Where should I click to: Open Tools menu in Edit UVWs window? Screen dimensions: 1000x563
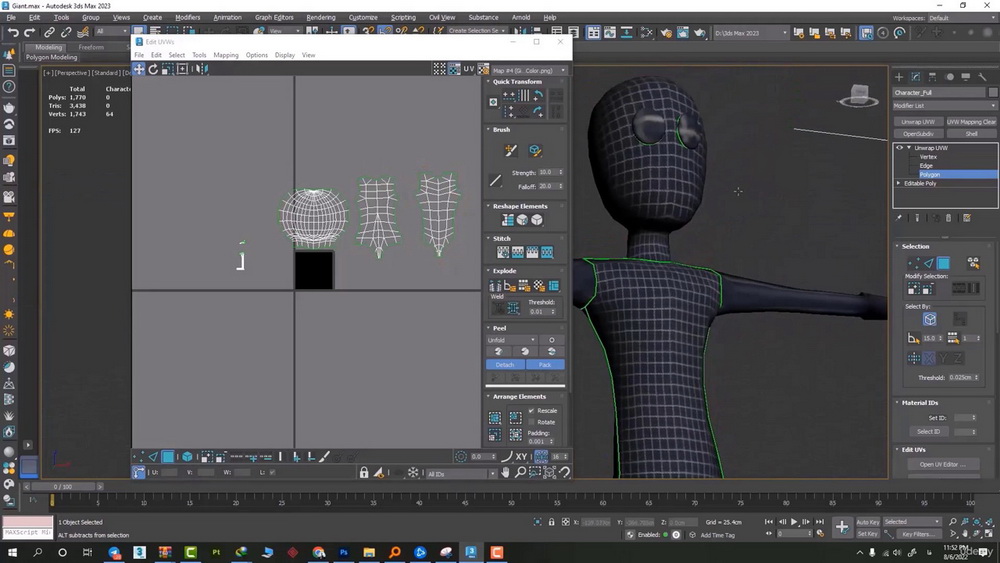pos(199,55)
